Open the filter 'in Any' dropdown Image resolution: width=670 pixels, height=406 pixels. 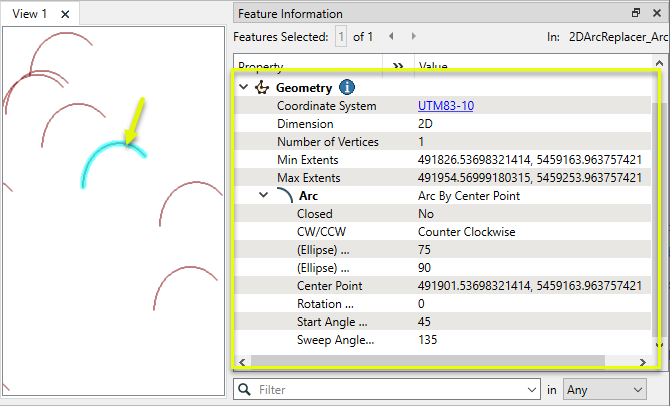point(605,388)
